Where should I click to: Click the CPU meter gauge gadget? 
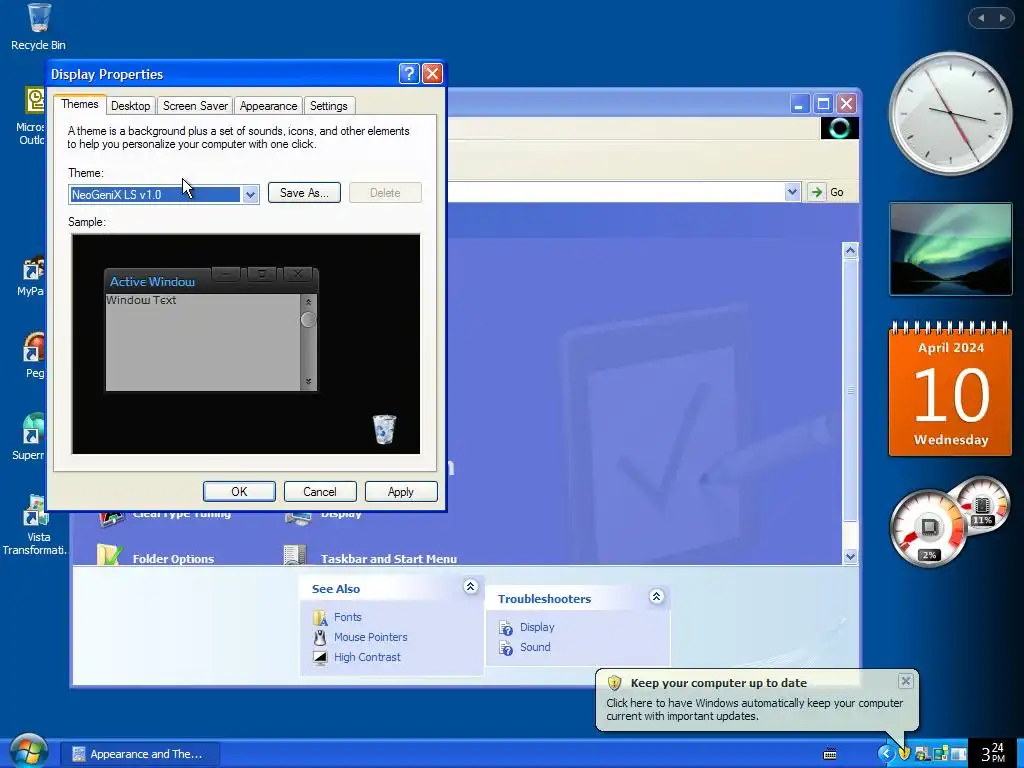click(x=929, y=528)
